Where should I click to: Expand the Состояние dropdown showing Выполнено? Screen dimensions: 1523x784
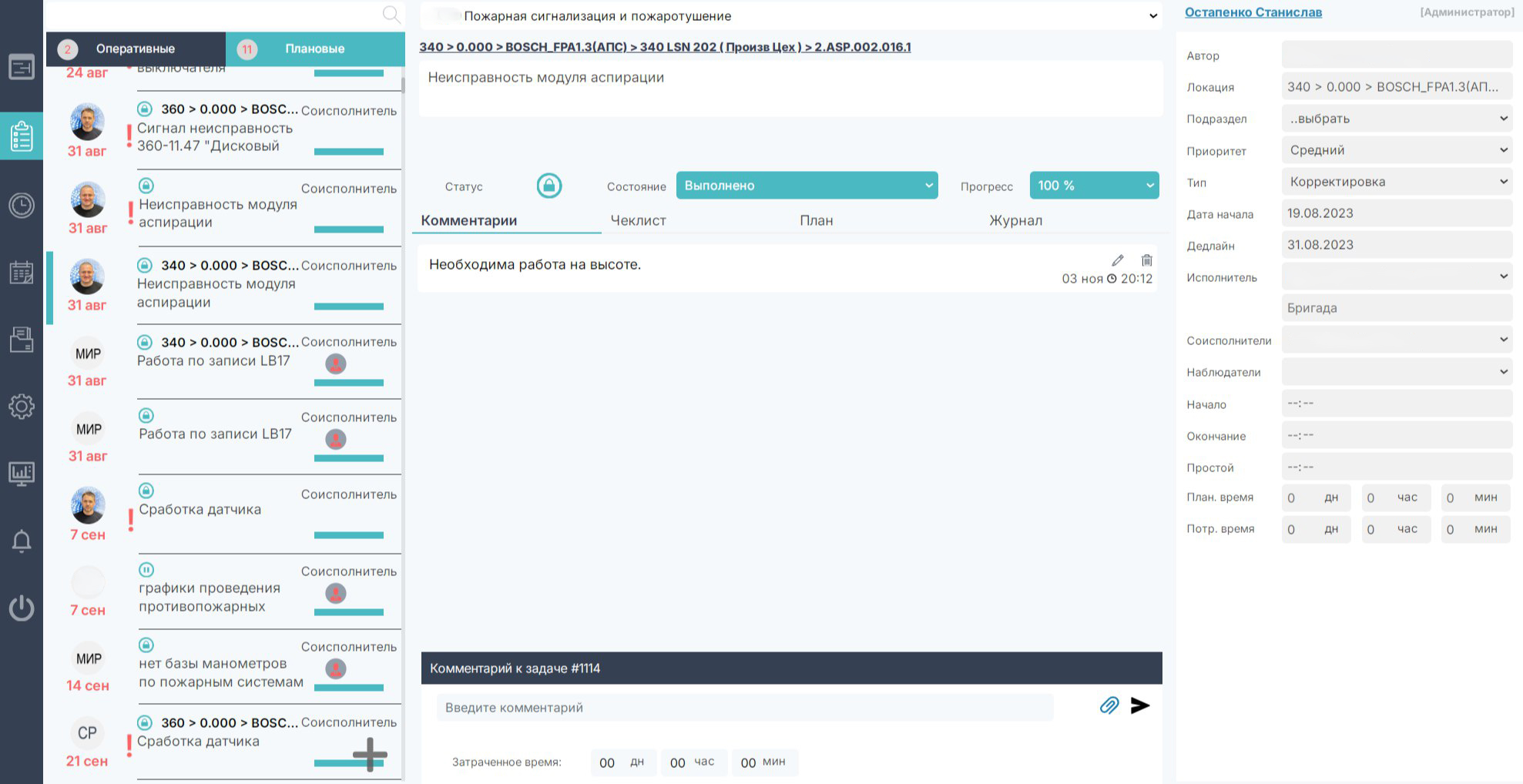point(807,186)
